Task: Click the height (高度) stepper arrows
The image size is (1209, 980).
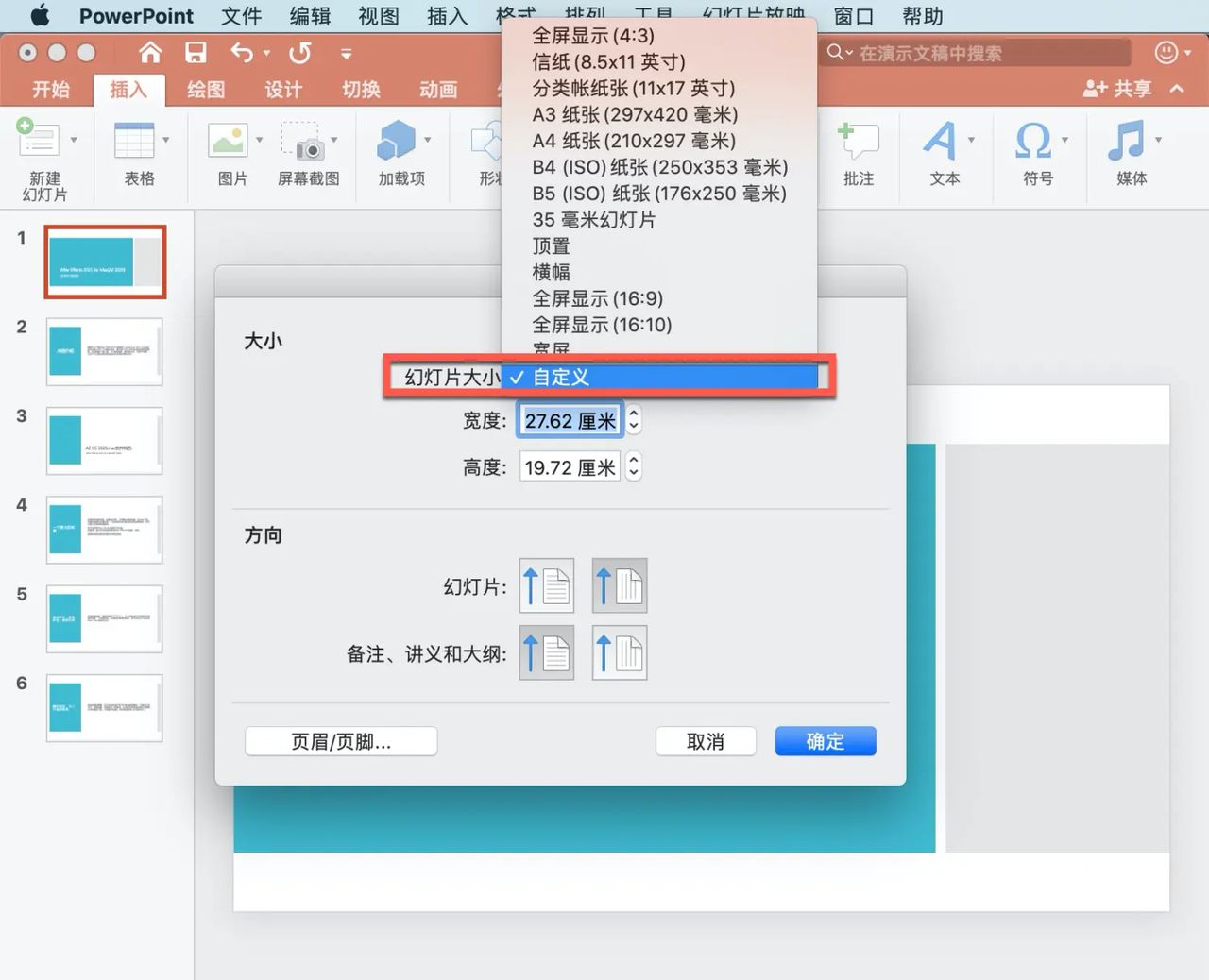Action: 634,466
